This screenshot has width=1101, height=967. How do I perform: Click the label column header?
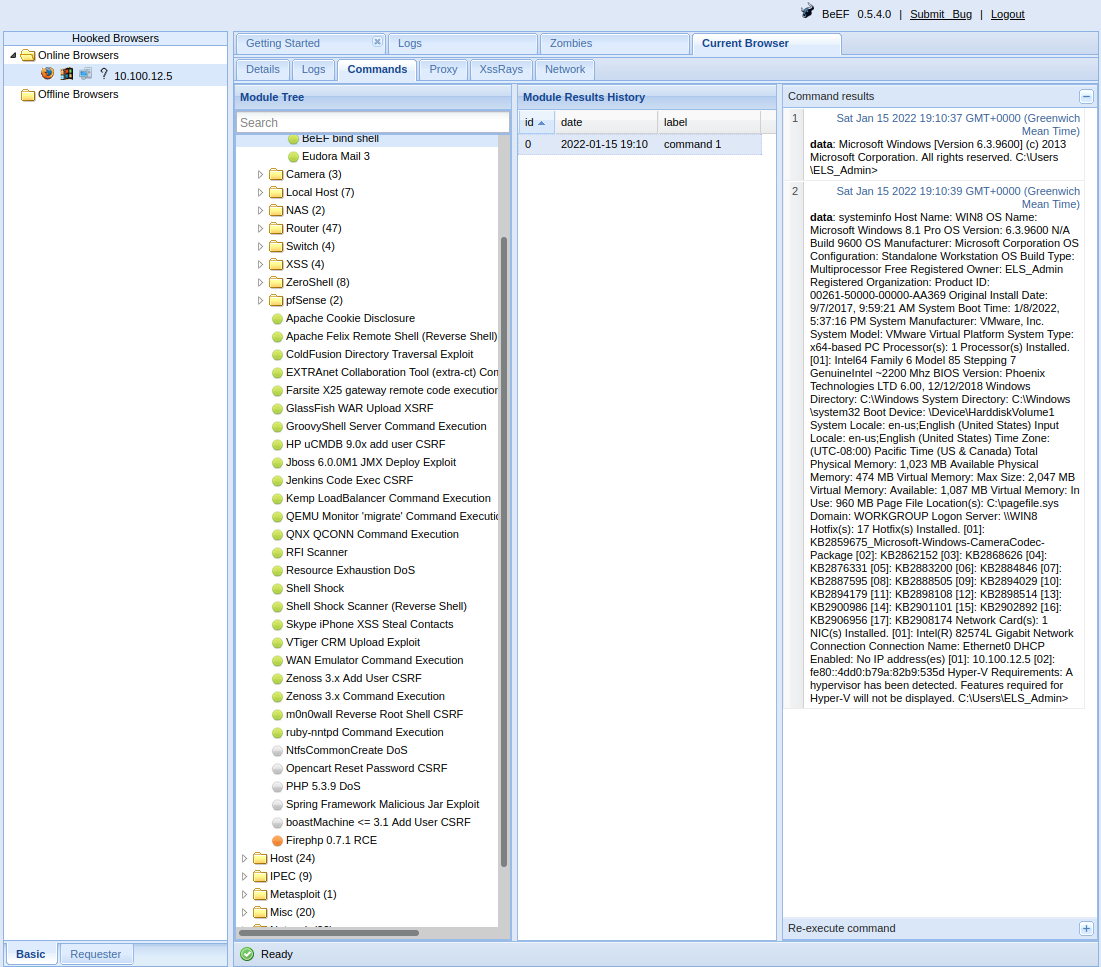tap(709, 122)
